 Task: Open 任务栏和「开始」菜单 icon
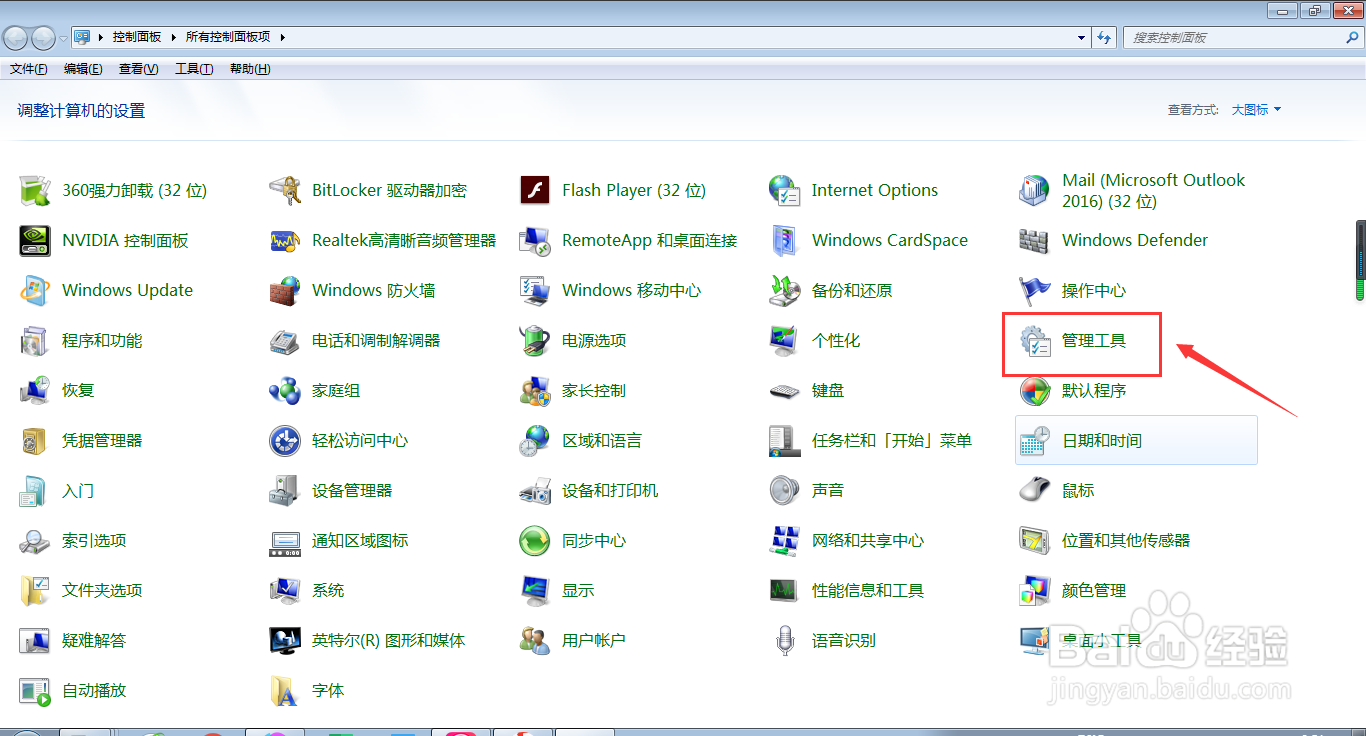[785, 440]
